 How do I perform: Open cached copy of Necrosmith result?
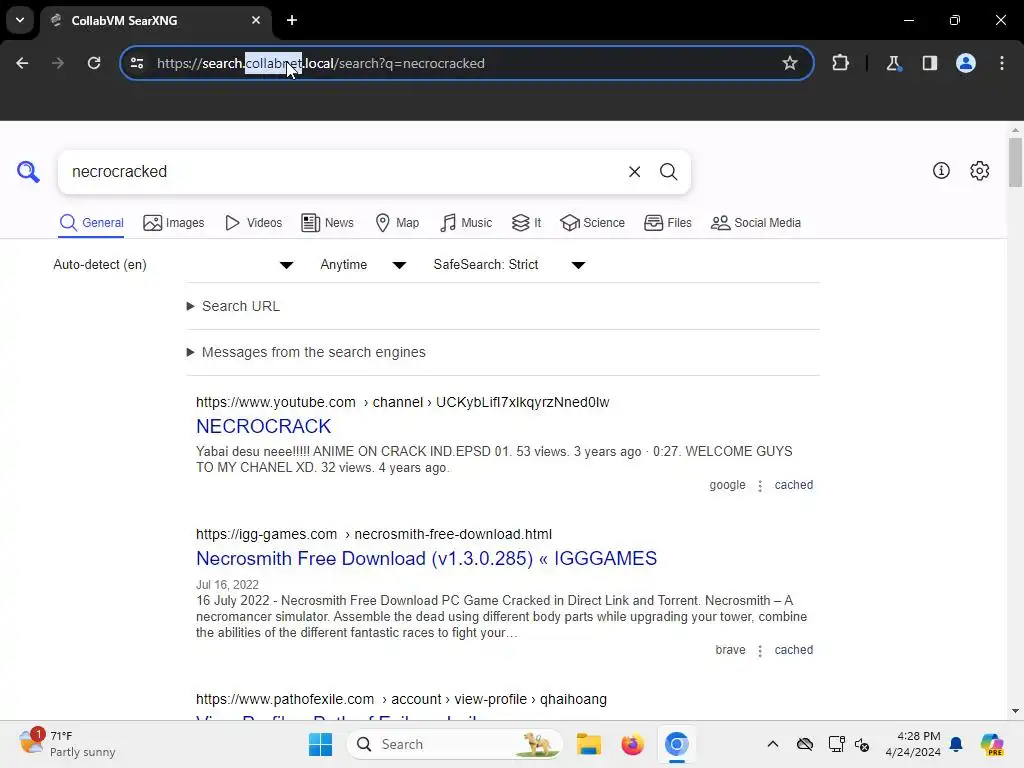[x=793, y=650]
